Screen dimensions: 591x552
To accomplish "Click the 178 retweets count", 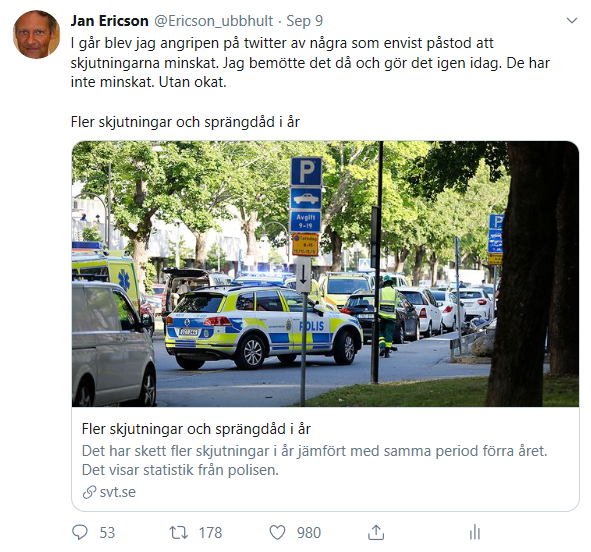I will coord(210,533).
